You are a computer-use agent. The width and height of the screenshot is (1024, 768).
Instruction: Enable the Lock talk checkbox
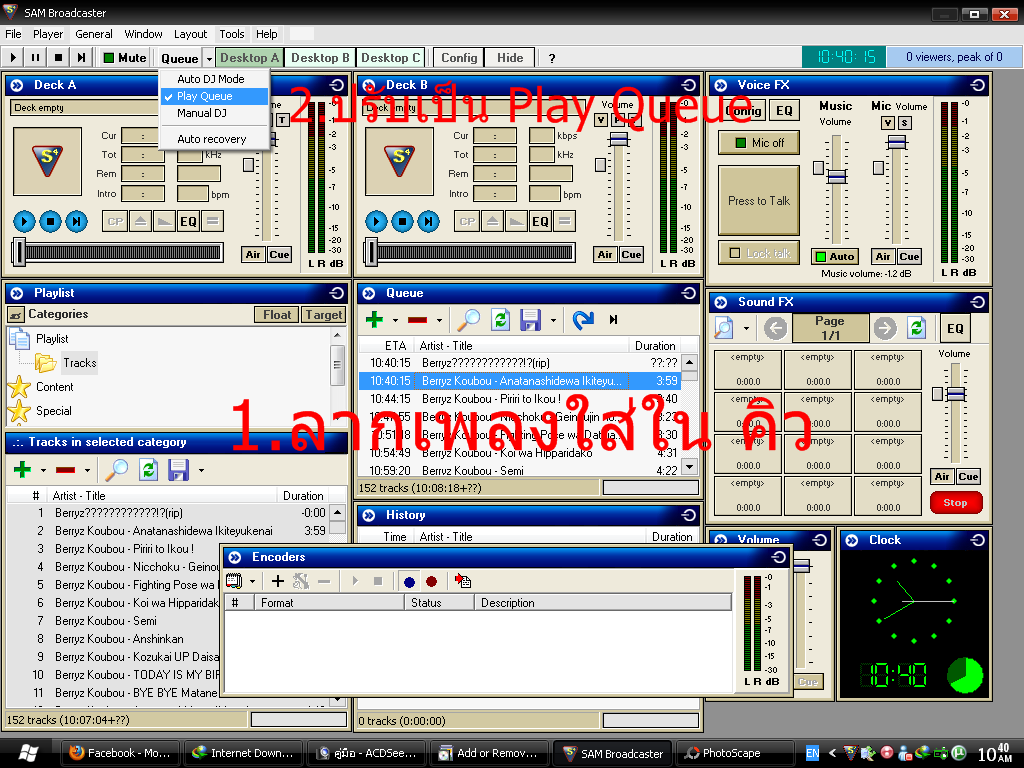(x=735, y=253)
